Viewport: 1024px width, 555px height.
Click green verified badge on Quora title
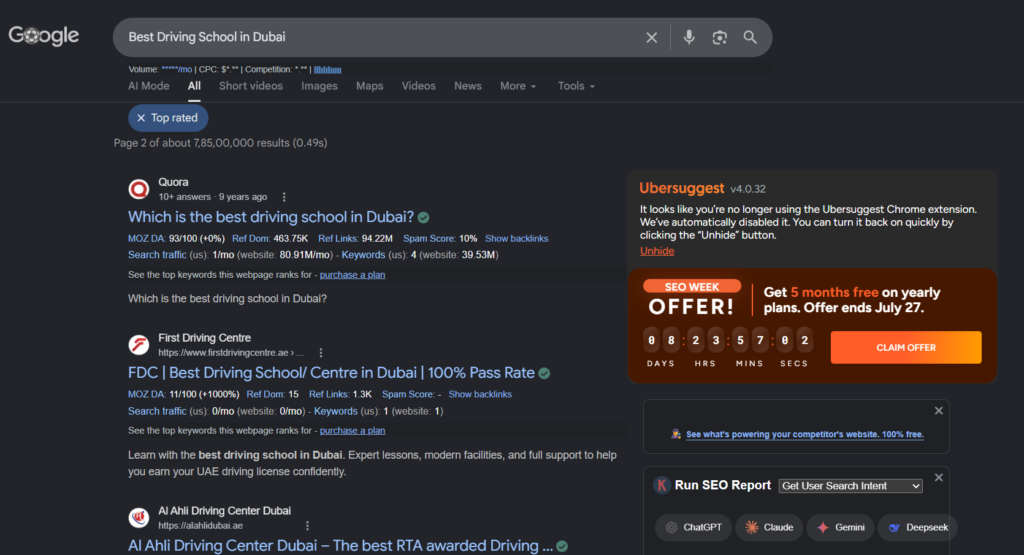[424, 217]
